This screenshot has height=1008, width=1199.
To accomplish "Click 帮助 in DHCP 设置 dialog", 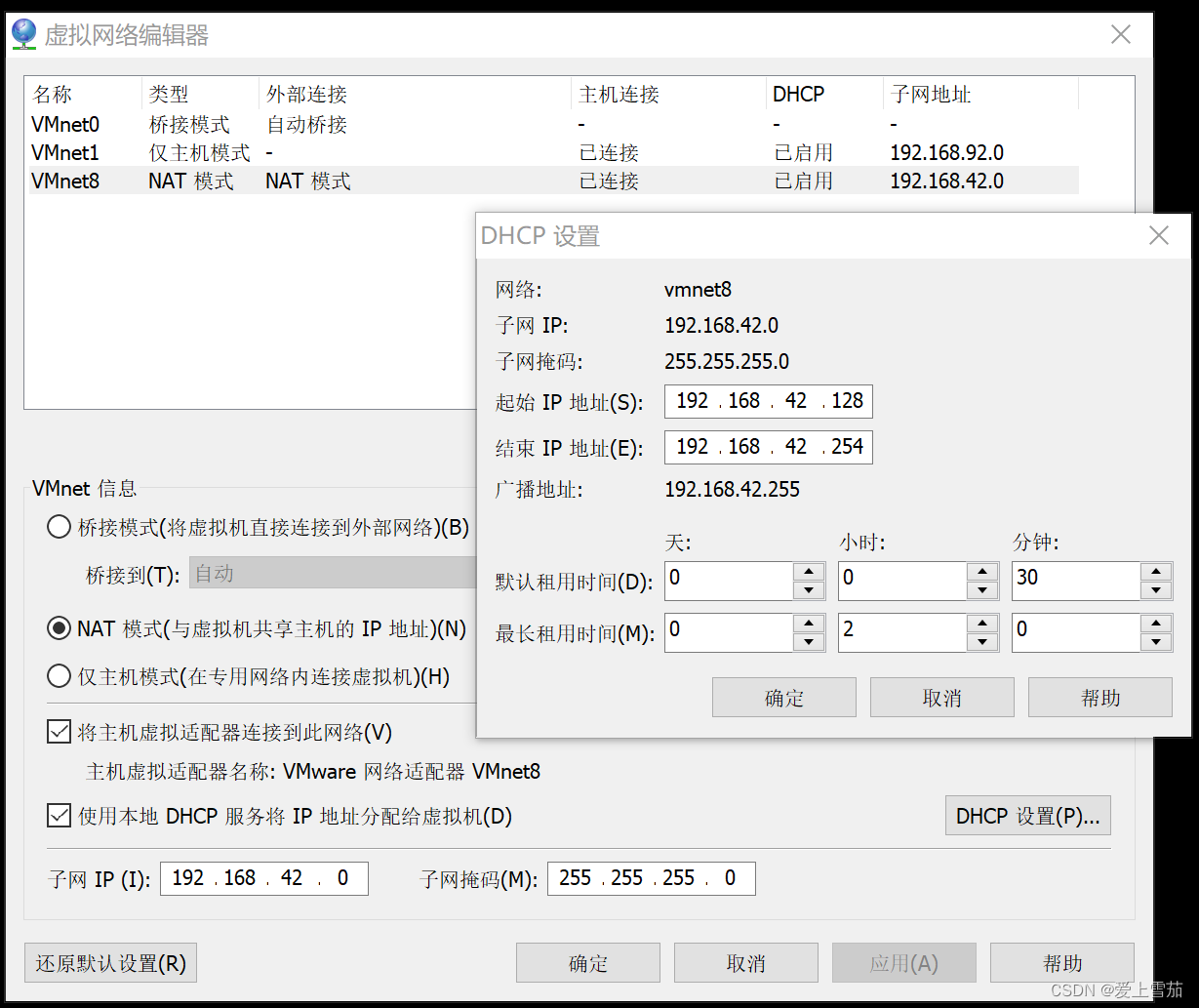I will [1100, 698].
